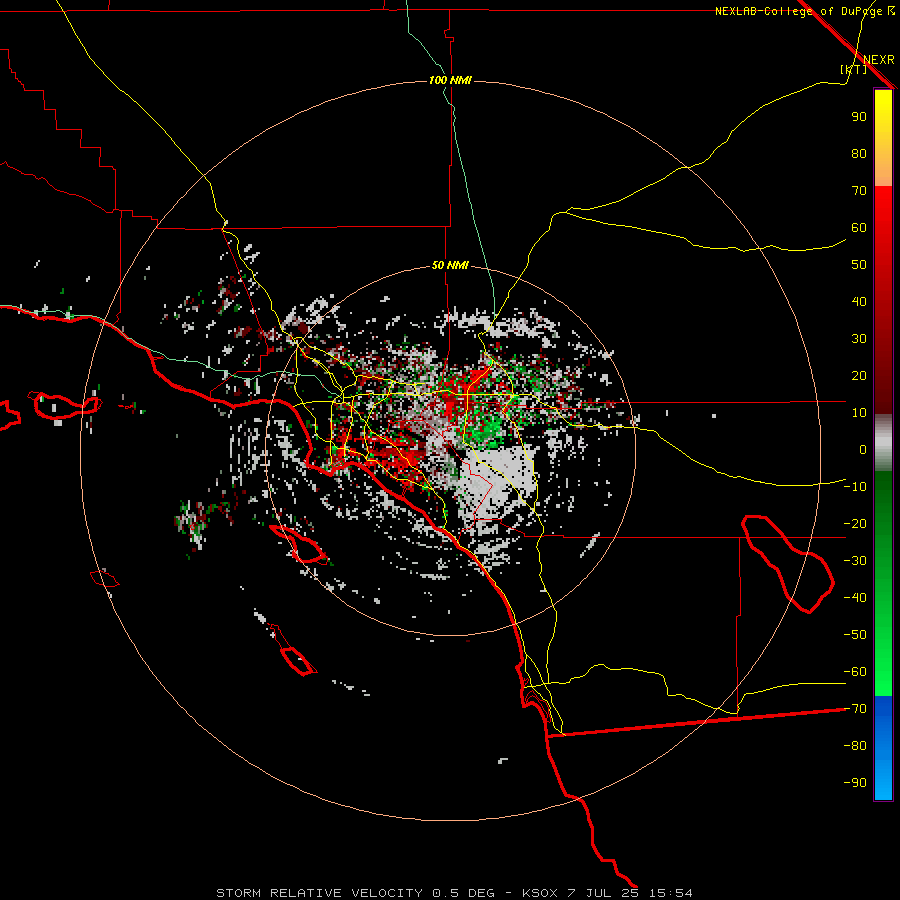Image resolution: width=900 pixels, height=900 pixels.
Task: Click the positive 40 scale value
Action: [x=859, y=301]
